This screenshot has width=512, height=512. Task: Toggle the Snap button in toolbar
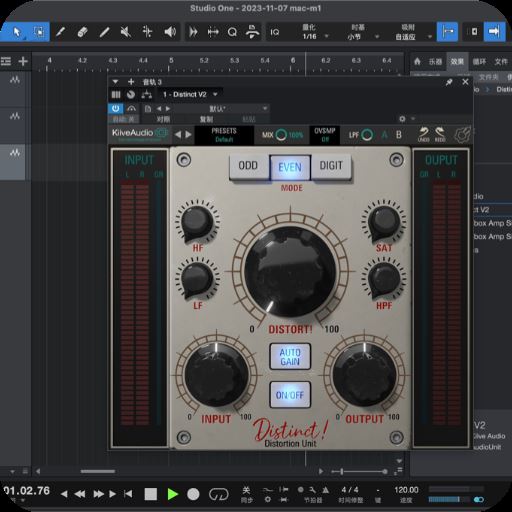tap(447, 32)
